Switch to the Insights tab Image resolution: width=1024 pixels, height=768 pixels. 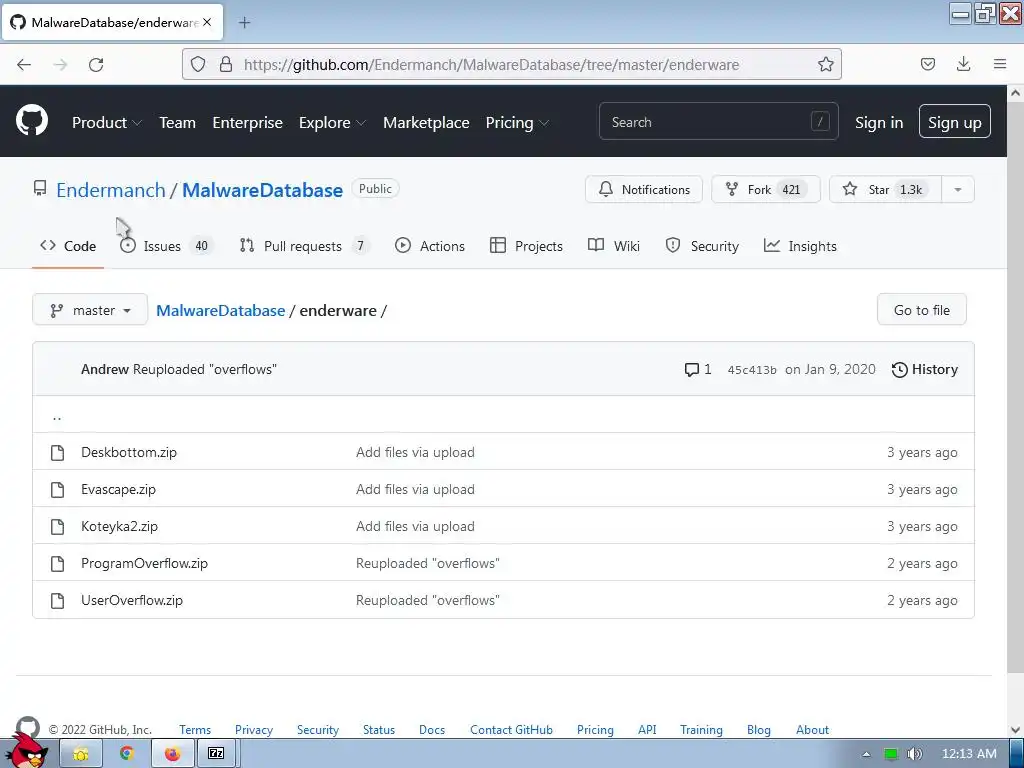(800, 246)
